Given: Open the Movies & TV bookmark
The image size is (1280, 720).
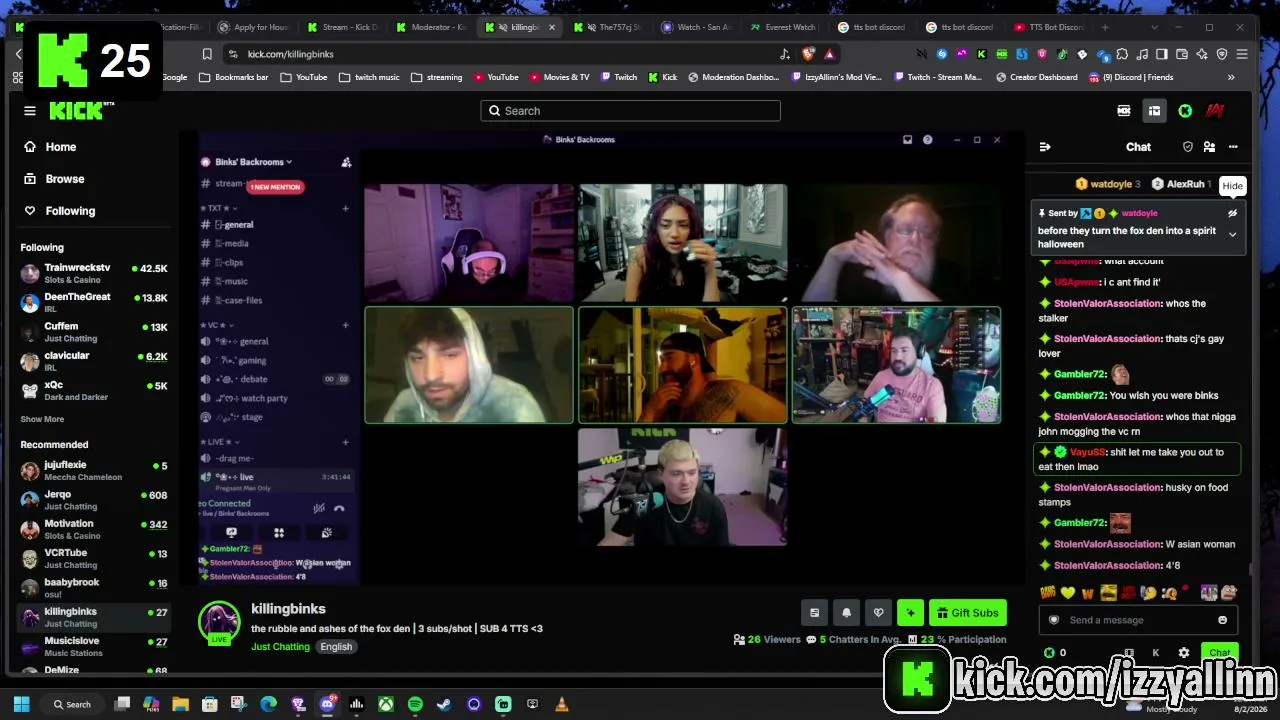Looking at the screenshot, I should [559, 77].
